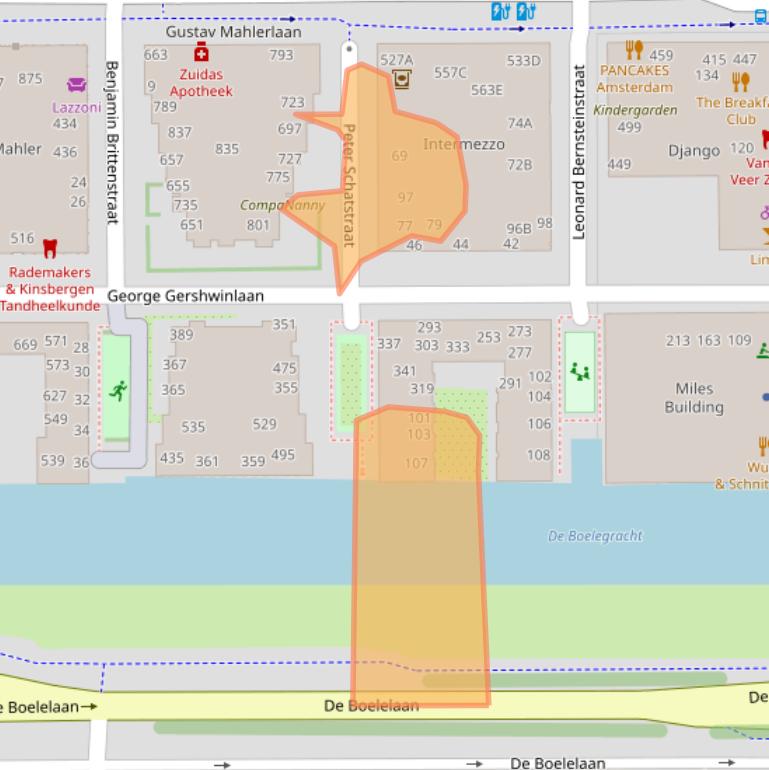Viewport: 769px width, 770px height.
Task: Click the Intermezzo place label
Action: (464, 144)
